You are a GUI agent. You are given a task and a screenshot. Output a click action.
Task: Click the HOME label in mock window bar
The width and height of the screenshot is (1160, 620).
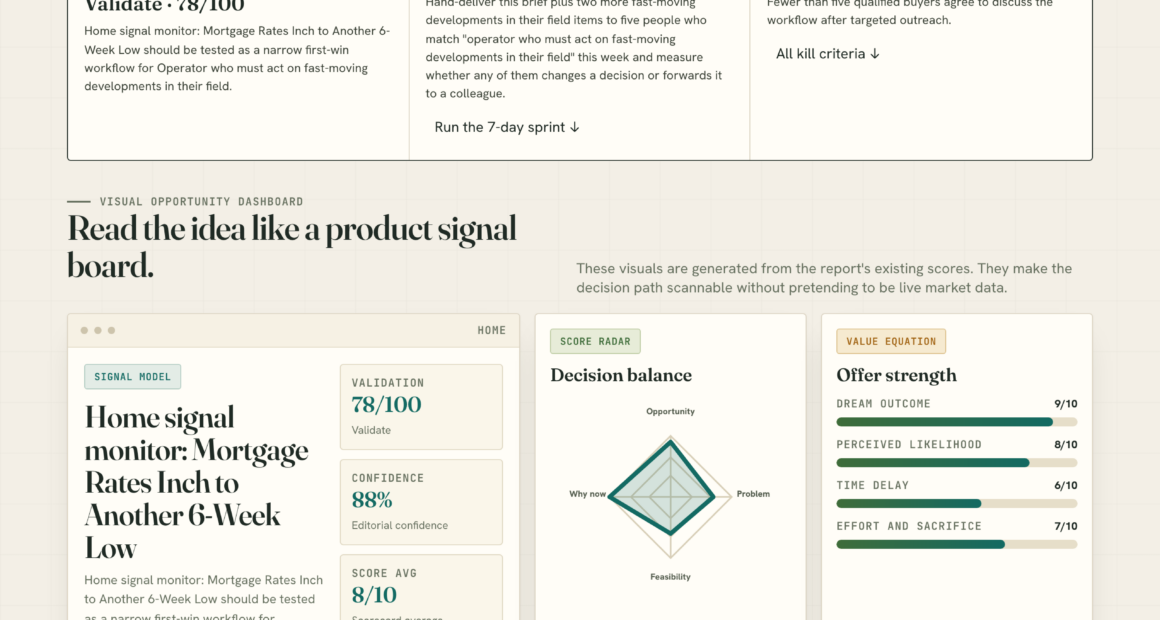pos(491,331)
